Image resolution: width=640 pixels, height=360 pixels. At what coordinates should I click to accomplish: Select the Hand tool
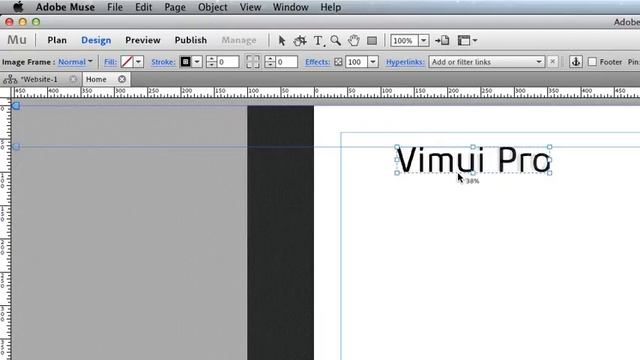click(353, 40)
